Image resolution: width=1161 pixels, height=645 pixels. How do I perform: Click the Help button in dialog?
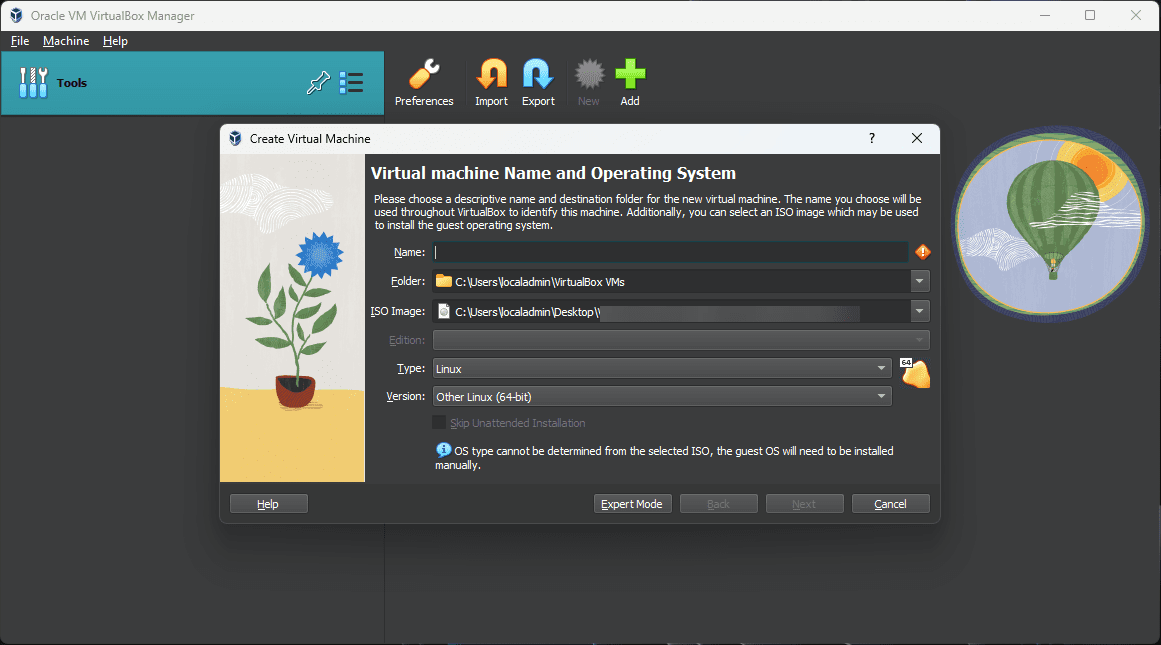(x=269, y=504)
